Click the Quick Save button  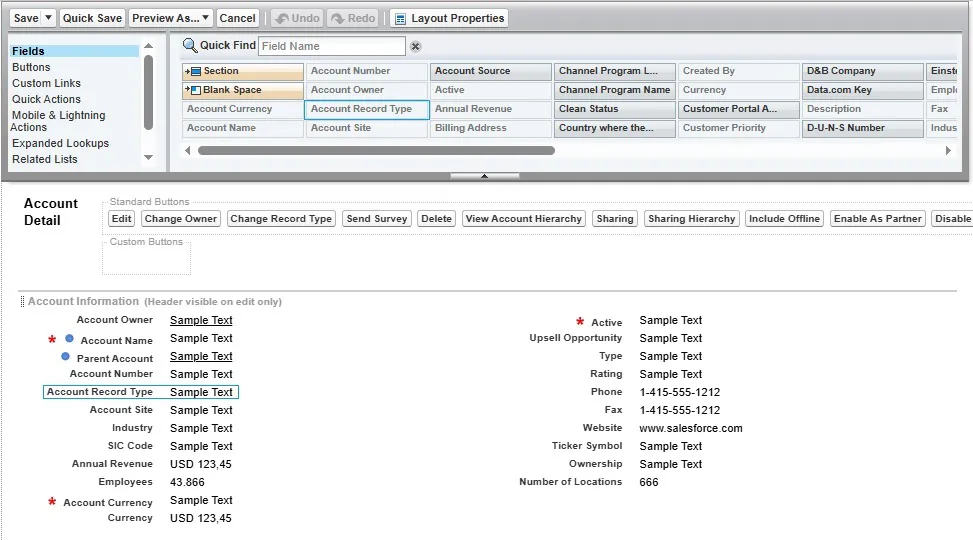click(x=92, y=18)
